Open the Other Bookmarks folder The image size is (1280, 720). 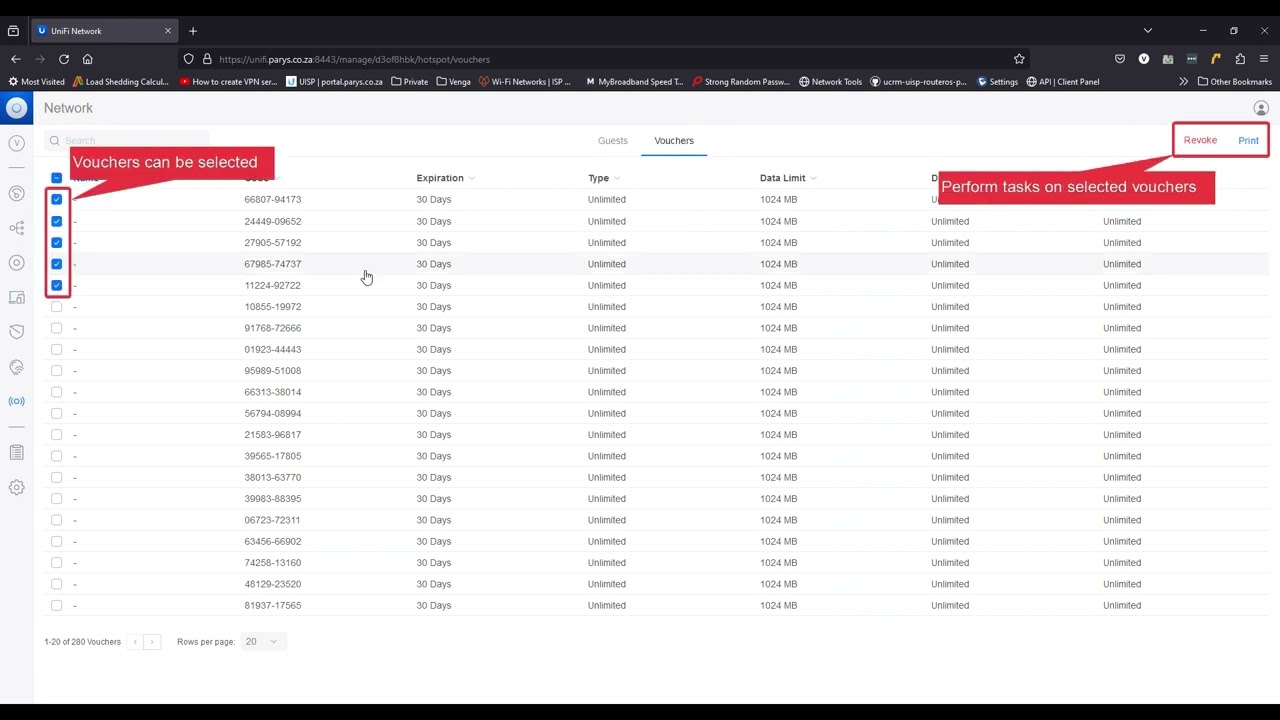point(1234,82)
